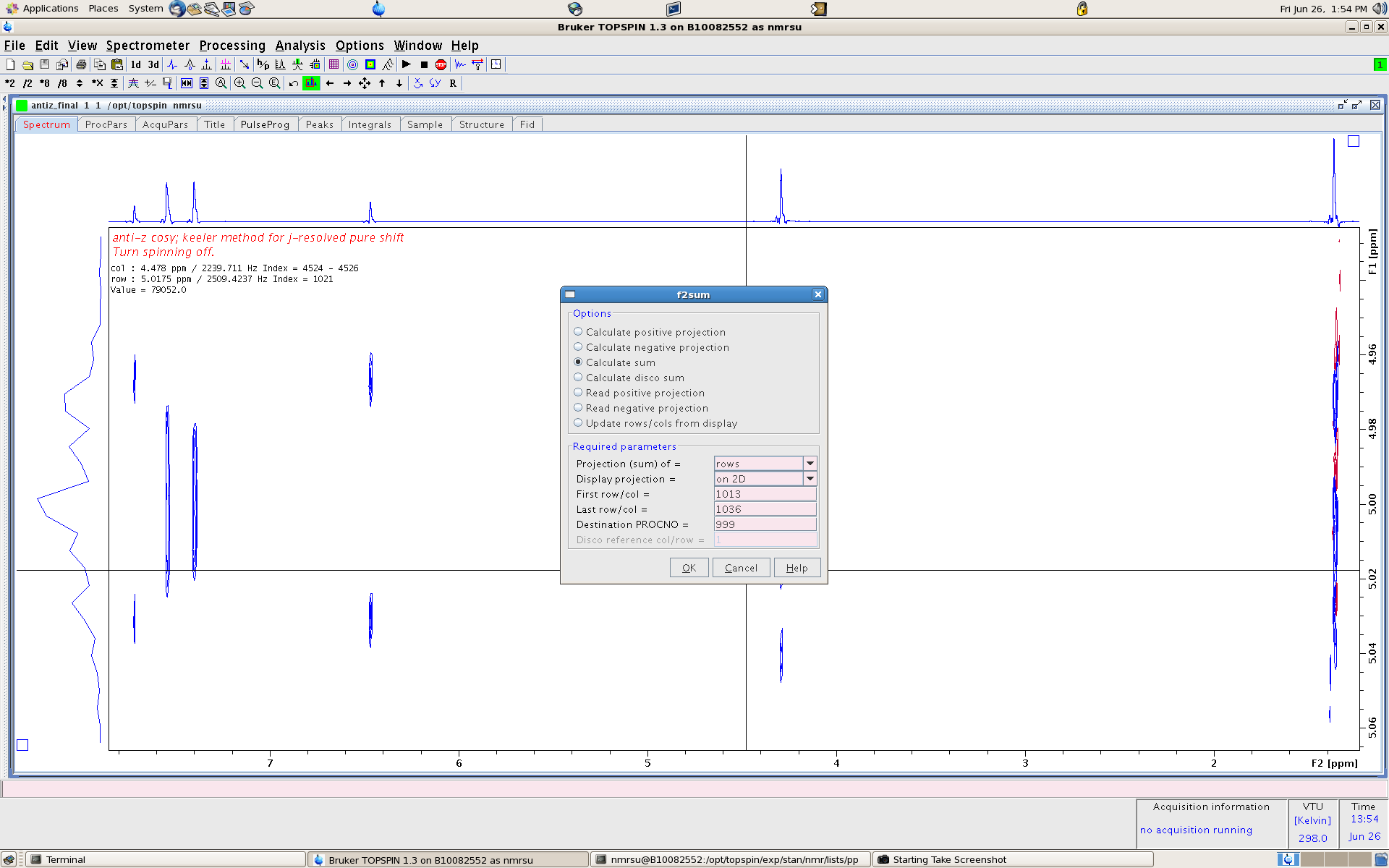Open the Analysis menu
This screenshot has width=1389, height=868.
(x=300, y=46)
